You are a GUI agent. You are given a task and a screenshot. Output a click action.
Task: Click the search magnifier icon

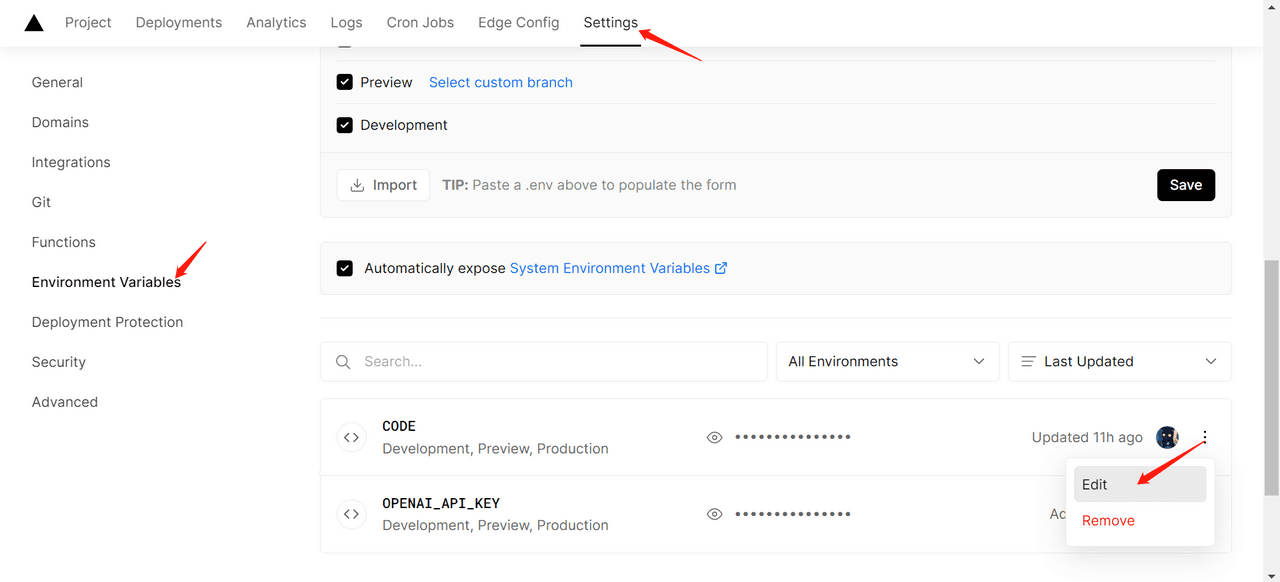[343, 362]
